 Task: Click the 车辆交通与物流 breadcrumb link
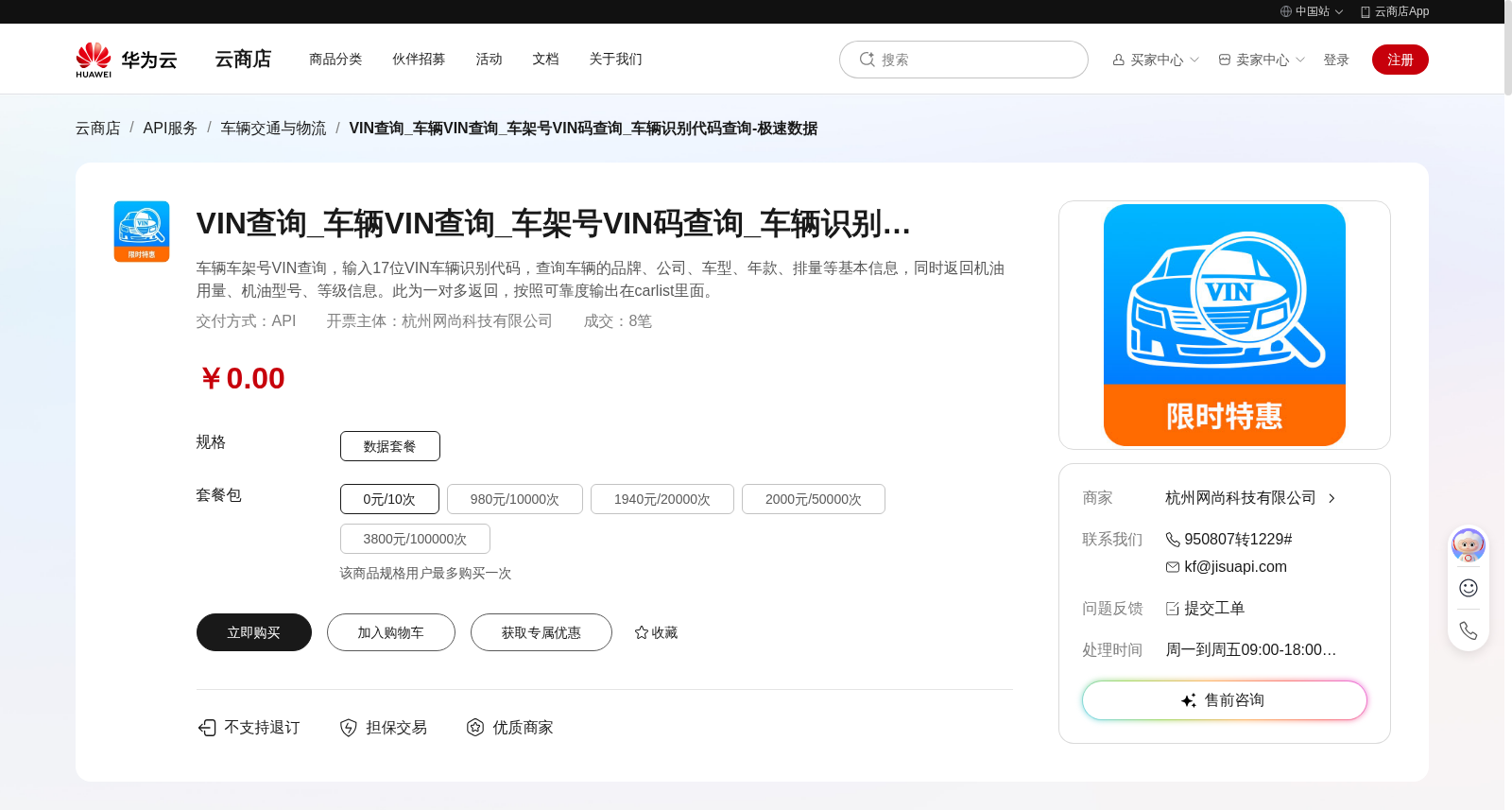tap(273, 128)
